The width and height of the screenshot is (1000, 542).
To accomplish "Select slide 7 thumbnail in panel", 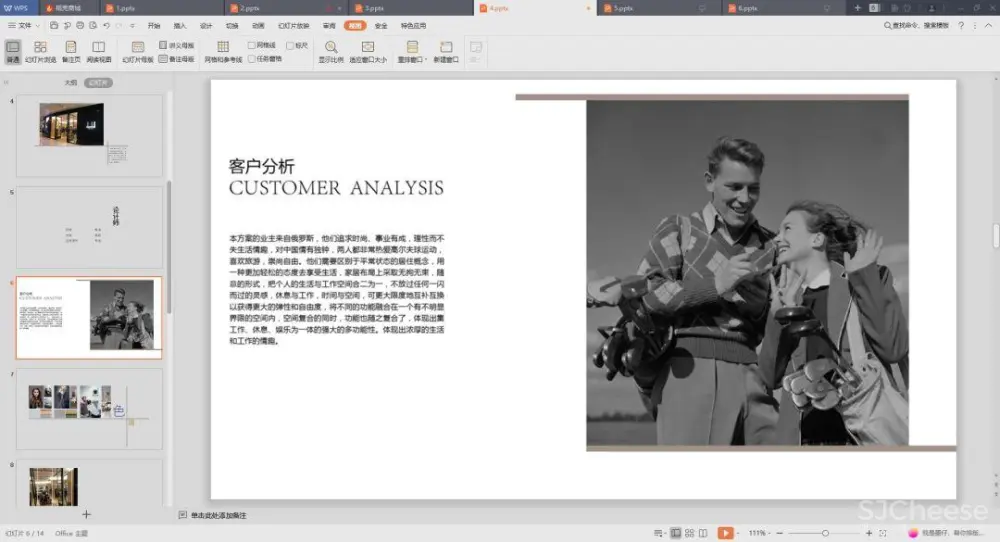I will coord(89,407).
